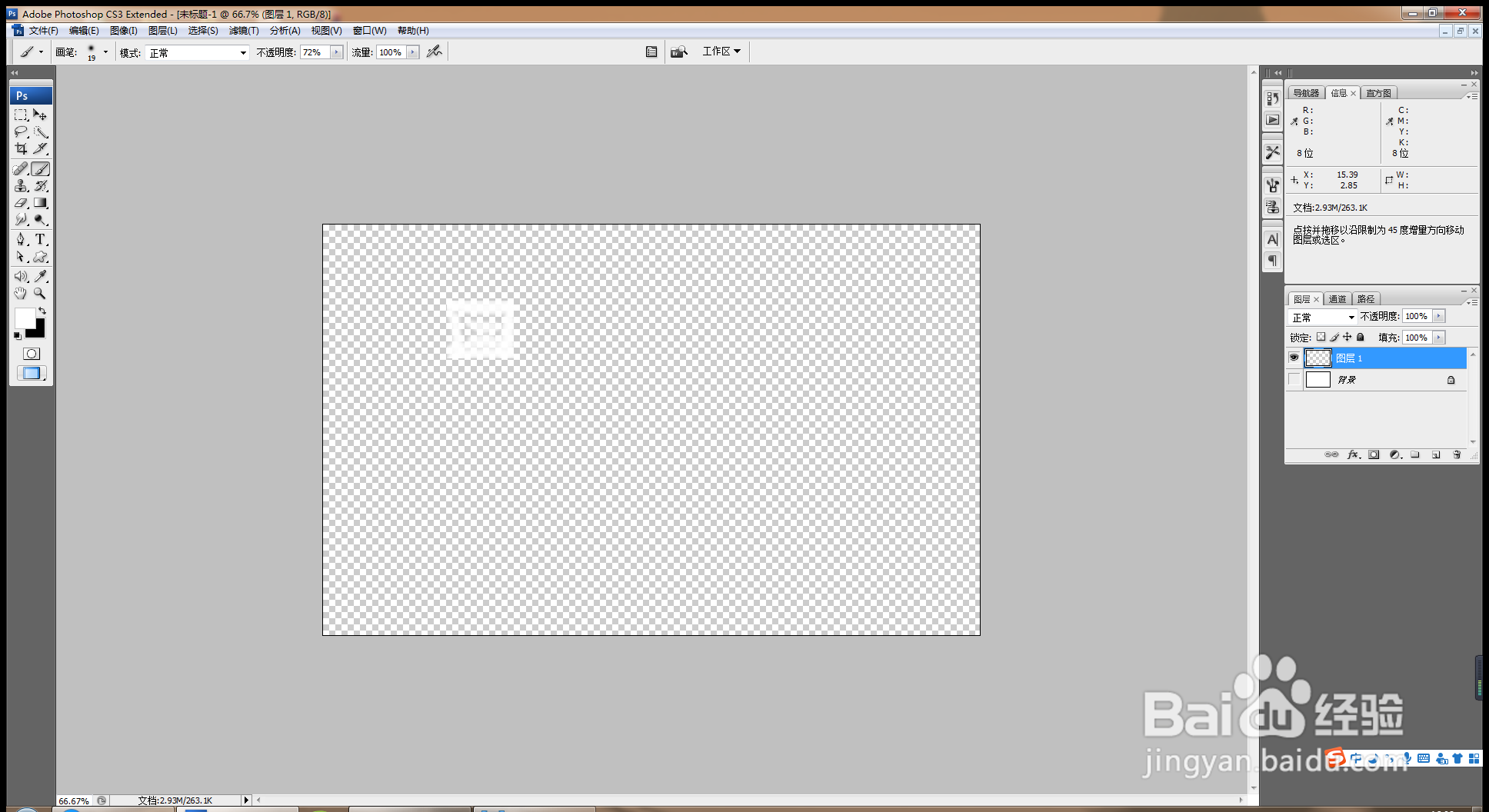Switch to the 直方图 Histogram tab
This screenshot has width=1489, height=812.
(x=1378, y=93)
